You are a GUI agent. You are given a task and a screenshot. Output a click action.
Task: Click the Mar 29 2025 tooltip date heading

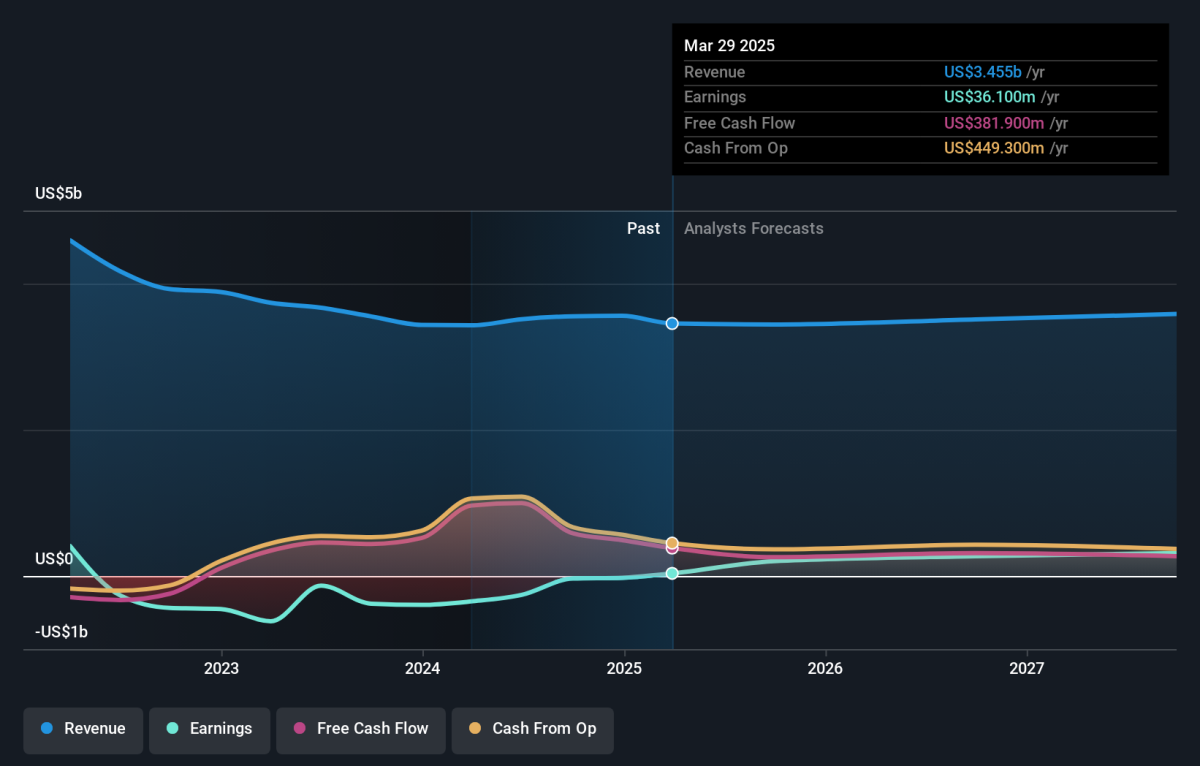tap(729, 46)
